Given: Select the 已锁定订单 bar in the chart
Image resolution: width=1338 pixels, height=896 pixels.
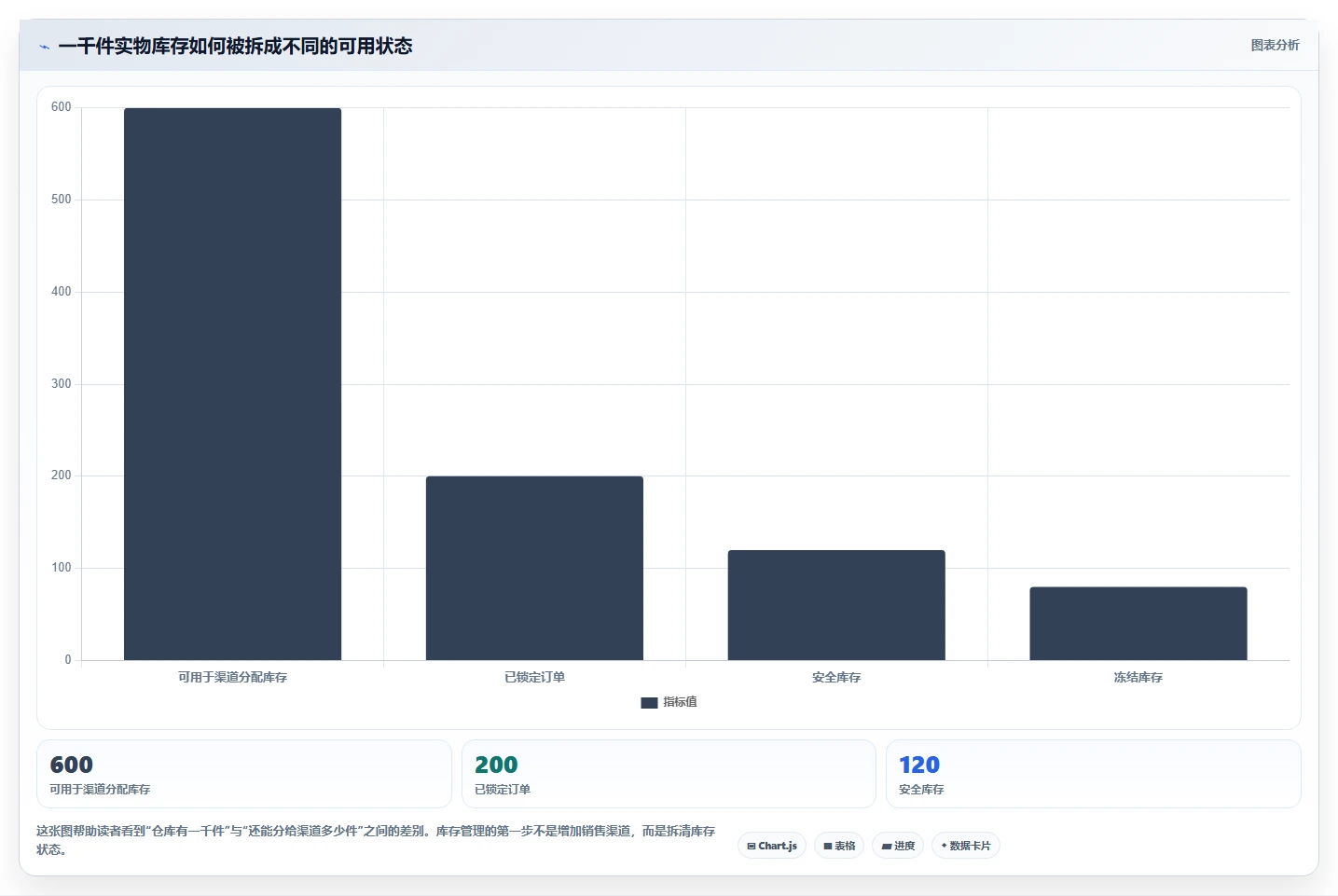Looking at the screenshot, I should click(x=534, y=568).
